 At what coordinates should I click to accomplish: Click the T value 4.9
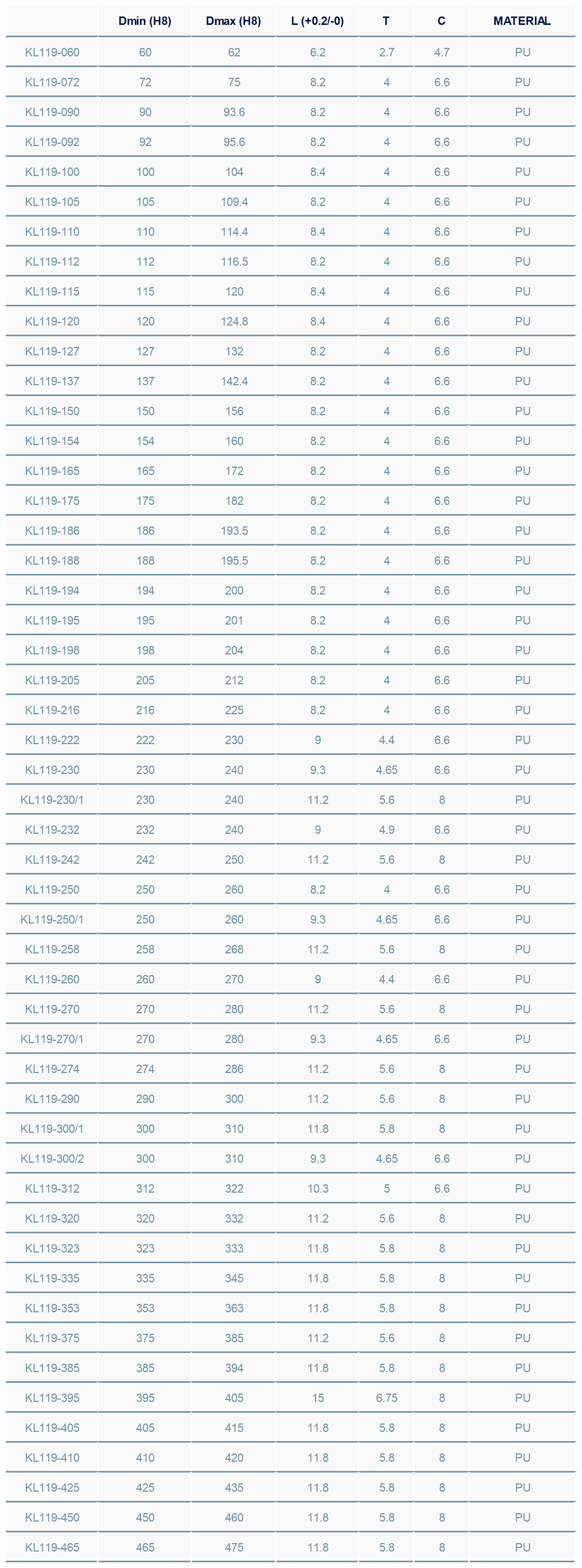coord(386,830)
